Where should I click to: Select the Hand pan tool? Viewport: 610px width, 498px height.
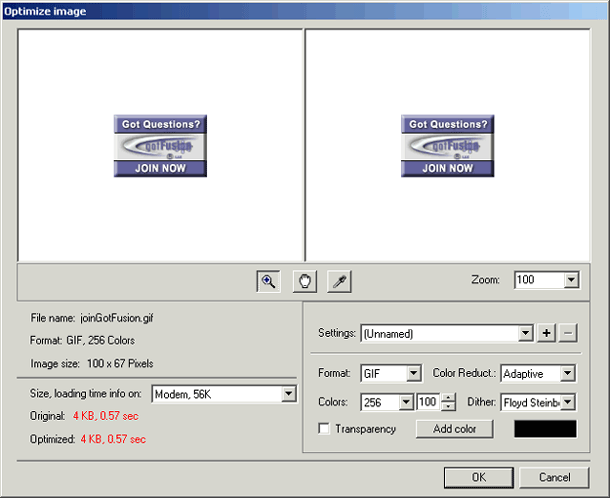pos(305,281)
